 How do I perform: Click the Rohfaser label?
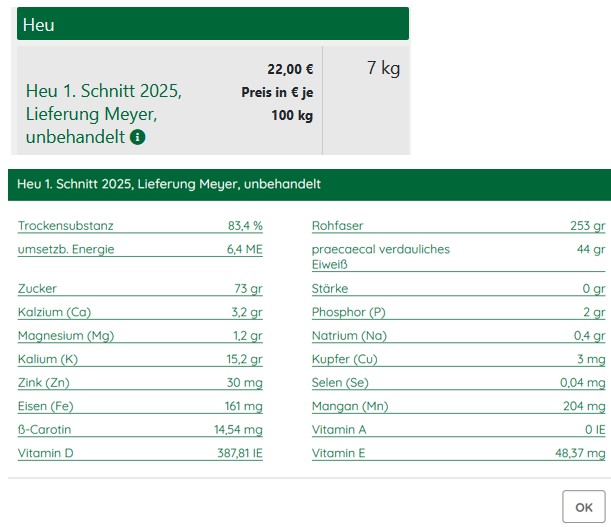337,225
